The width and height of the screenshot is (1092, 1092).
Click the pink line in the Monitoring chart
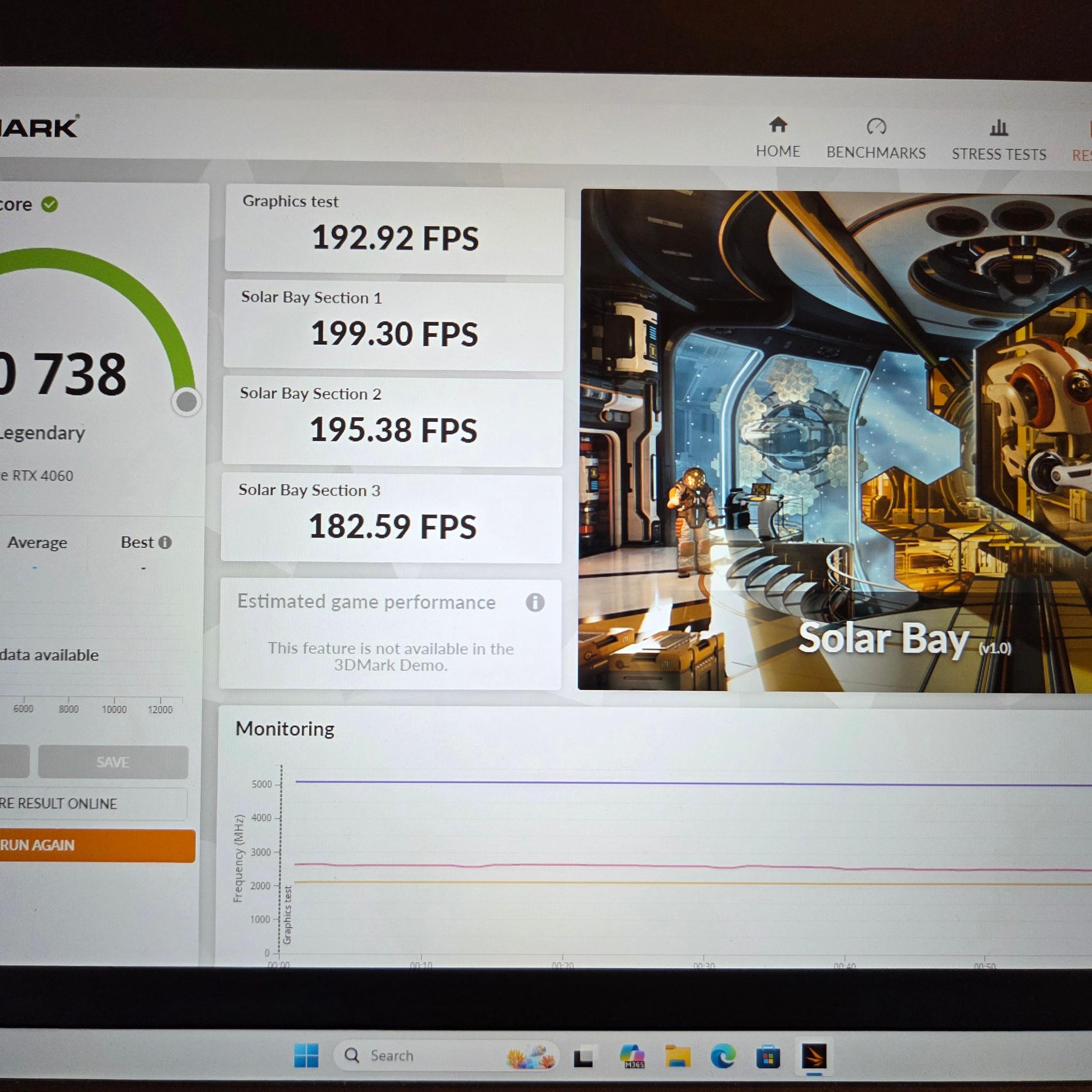click(694, 866)
